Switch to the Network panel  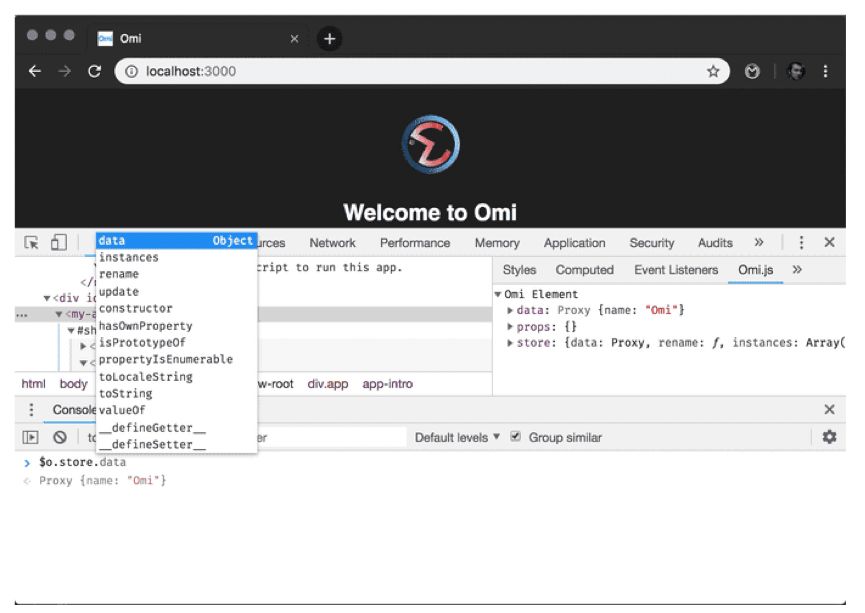point(333,243)
